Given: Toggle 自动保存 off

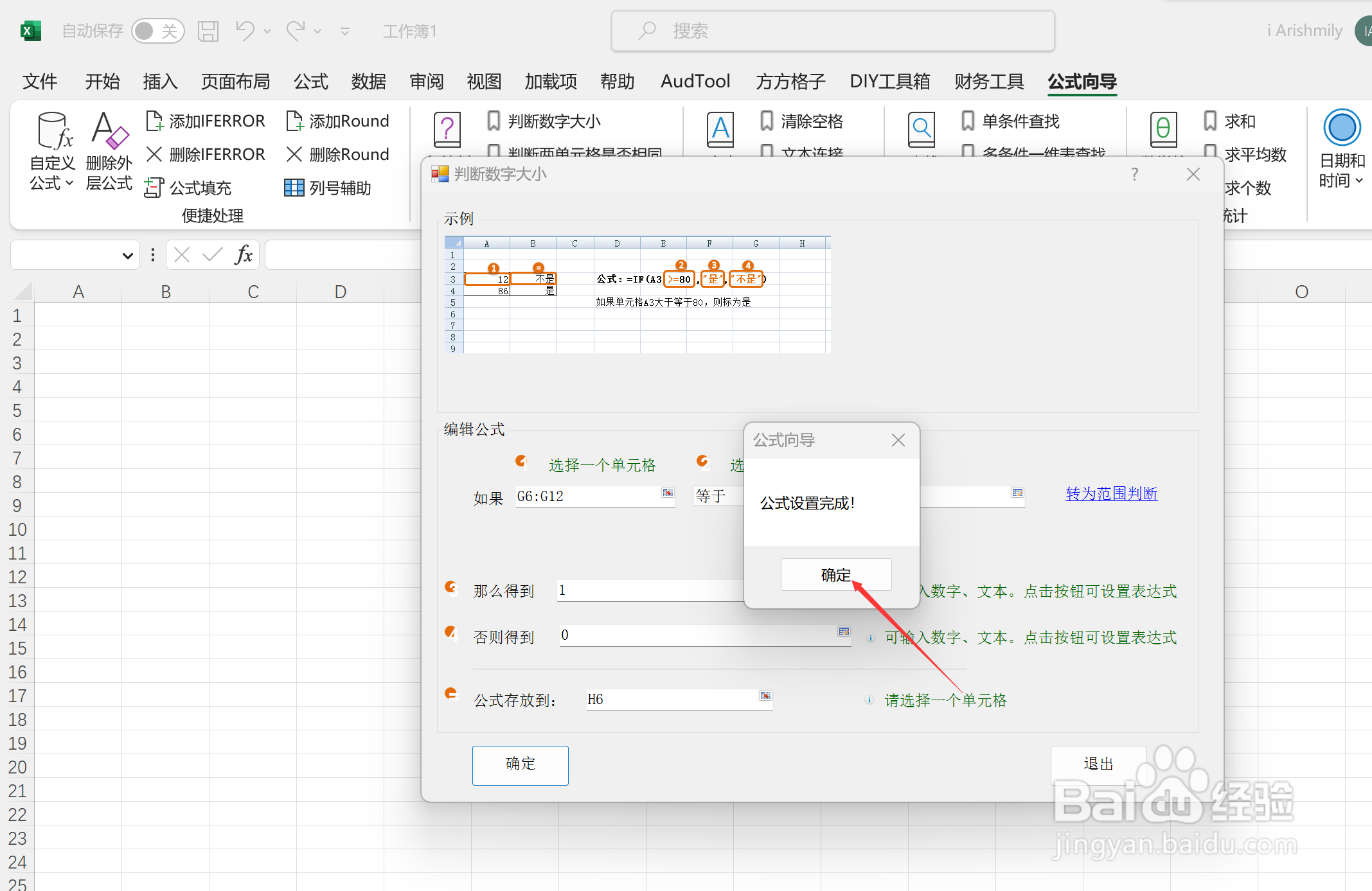Looking at the screenshot, I should [158, 30].
